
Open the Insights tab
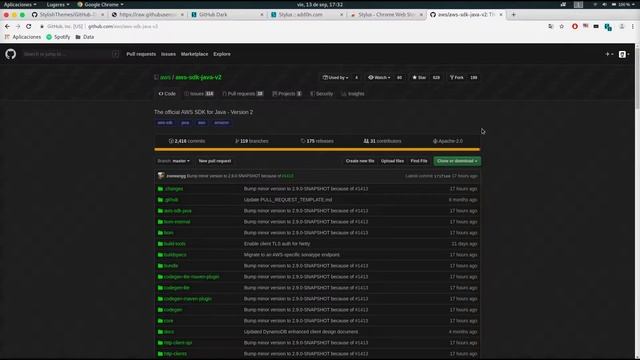click(353, 93)
